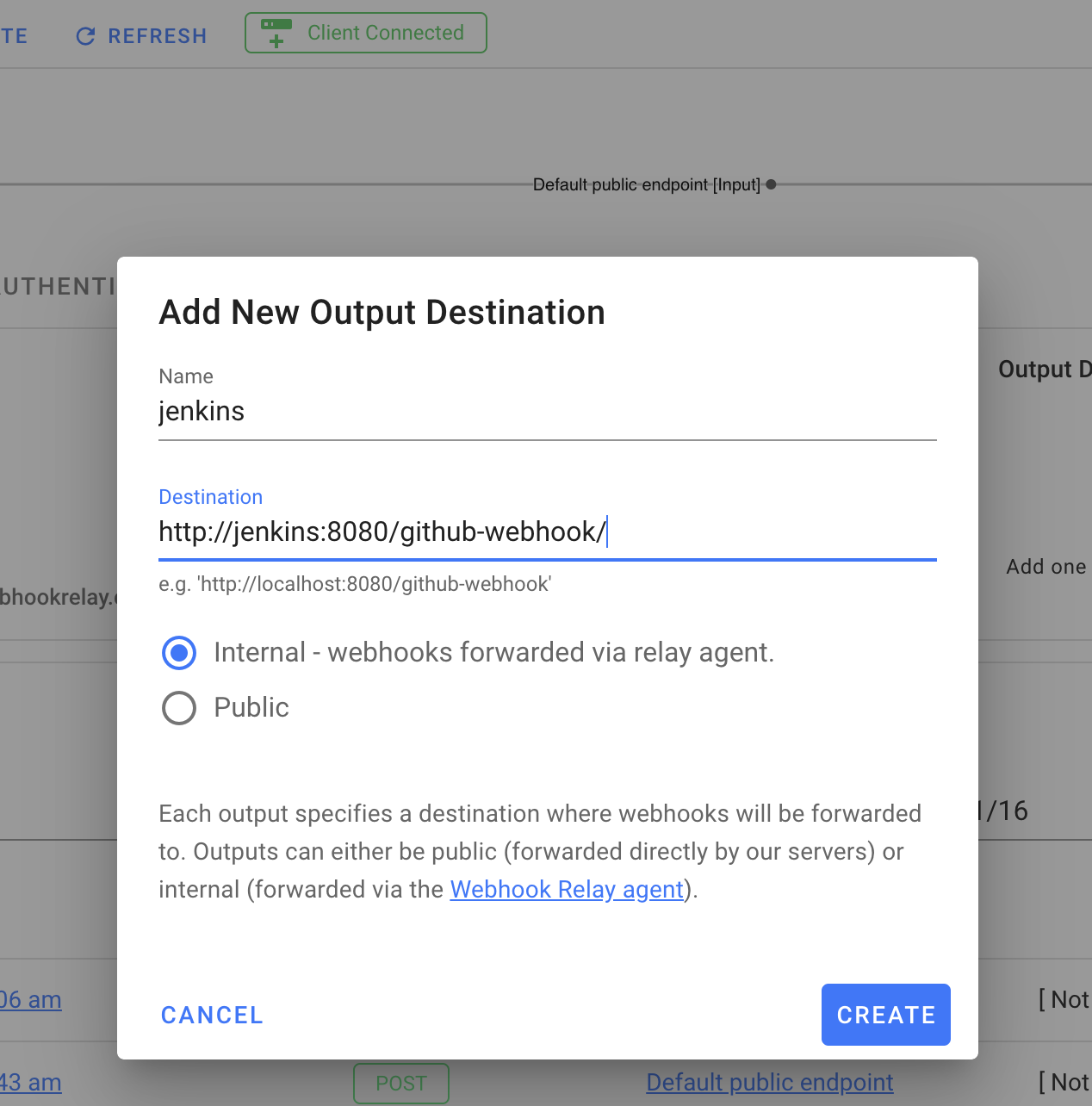Click the circular arrow refresh icon

point(85,36)
